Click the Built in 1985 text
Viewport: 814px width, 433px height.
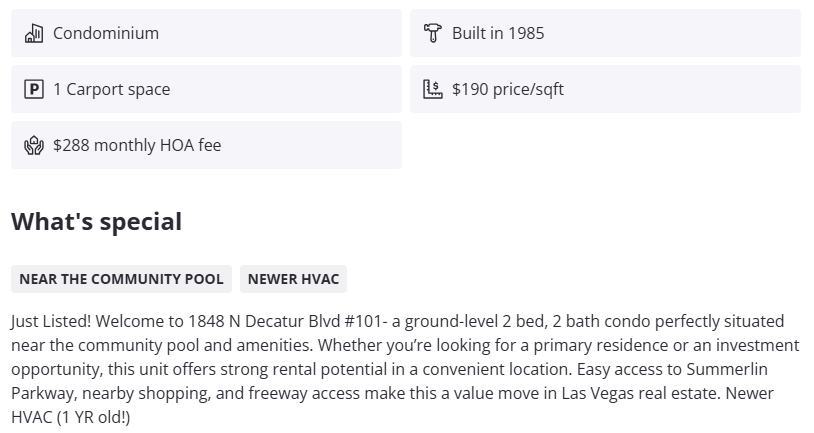coord(498,33)
